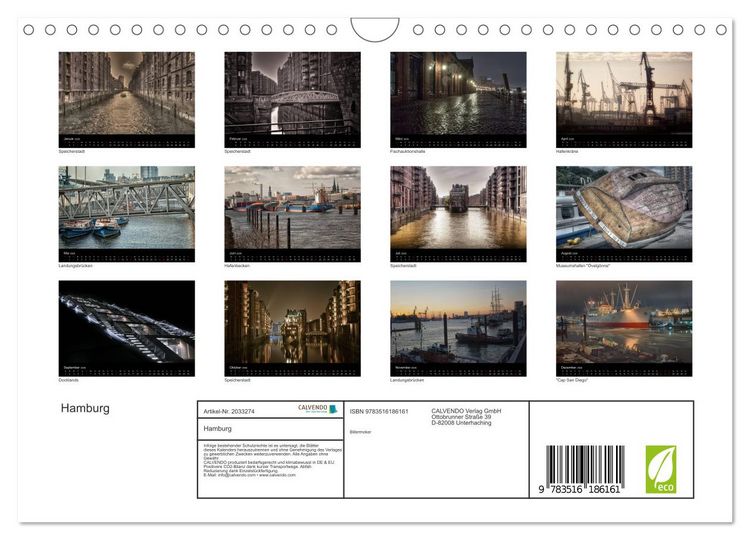
Task: Select the barcode number 9 783516 186161
Action: point(579,489)
